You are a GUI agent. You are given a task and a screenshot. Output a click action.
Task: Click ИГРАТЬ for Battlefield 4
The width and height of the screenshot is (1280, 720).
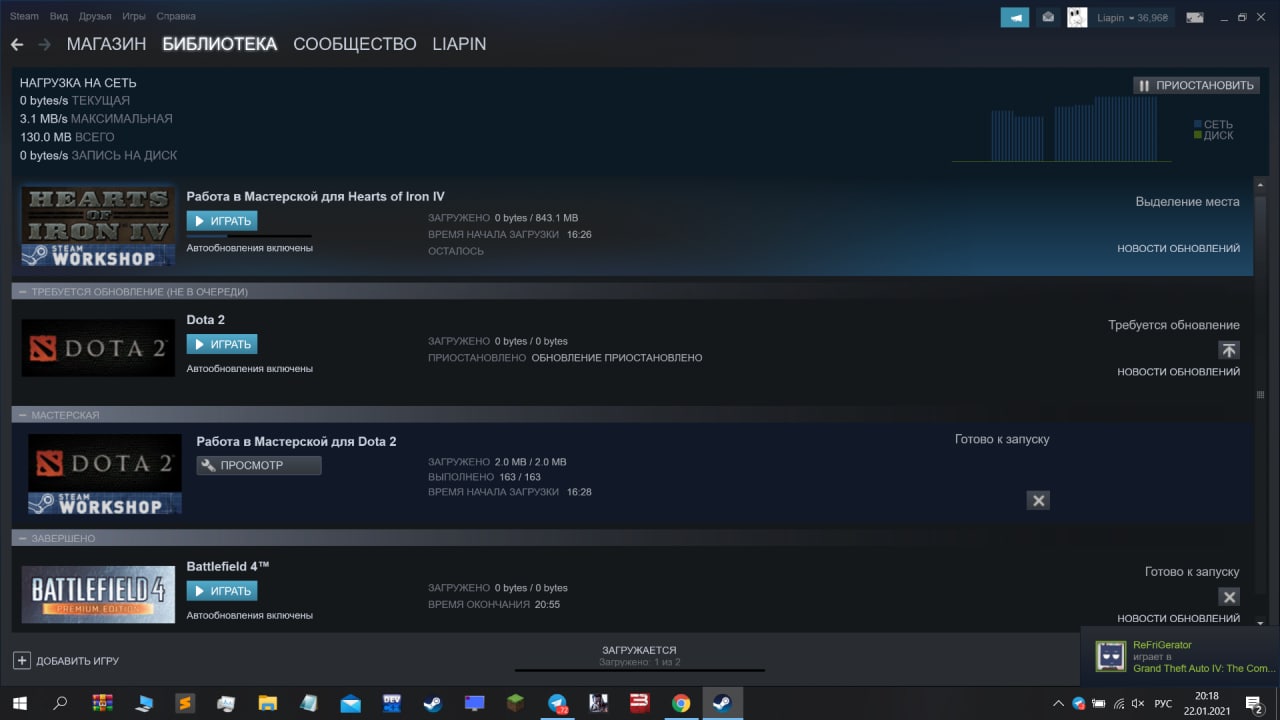click(x=222, y=591)
